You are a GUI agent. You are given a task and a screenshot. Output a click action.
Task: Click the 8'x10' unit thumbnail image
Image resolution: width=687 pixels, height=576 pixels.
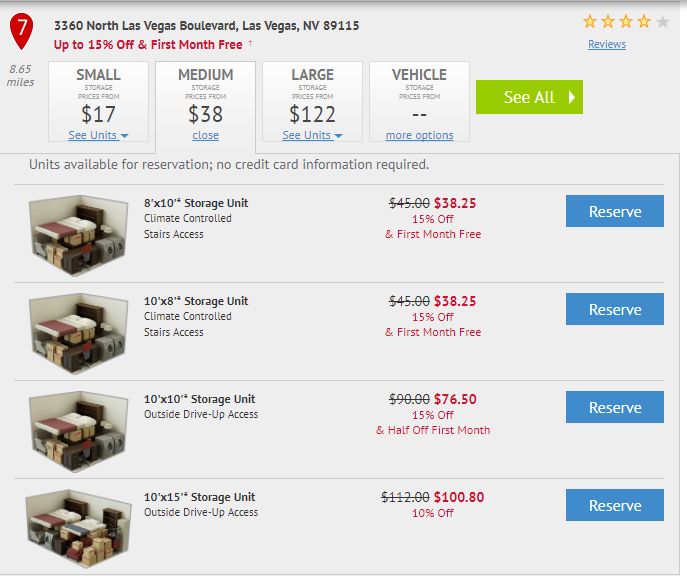click(77, 231)
